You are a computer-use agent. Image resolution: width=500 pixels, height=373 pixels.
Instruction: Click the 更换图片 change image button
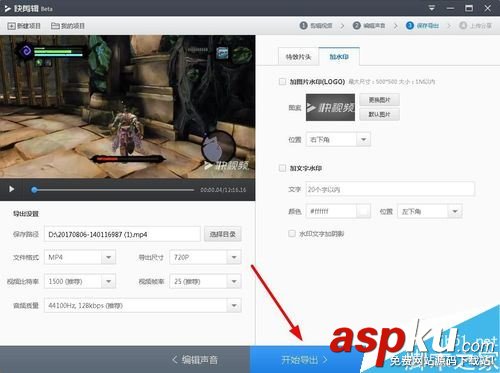pos(379,100)
